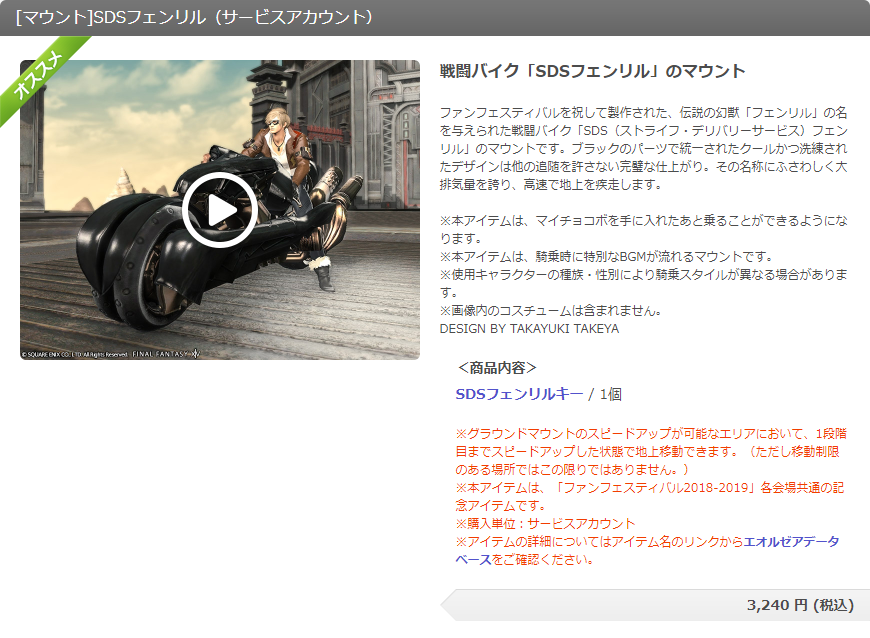Click the [マウント]SDSフェンリル header title
Image resolution: width=870 pixels, height=638 pixels.
194,17
